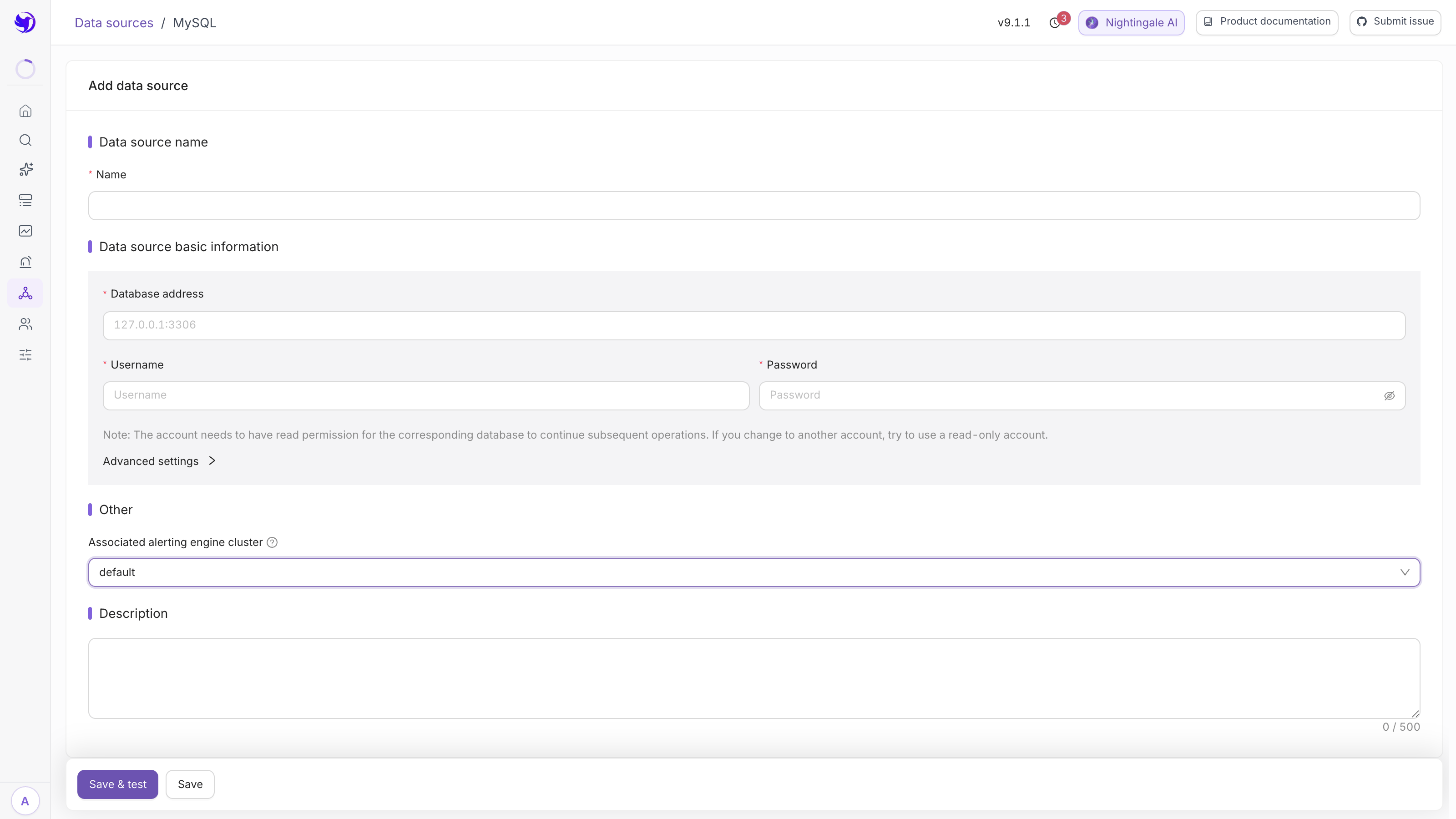Click the Description resize handle

click(x=1416, y=714)
